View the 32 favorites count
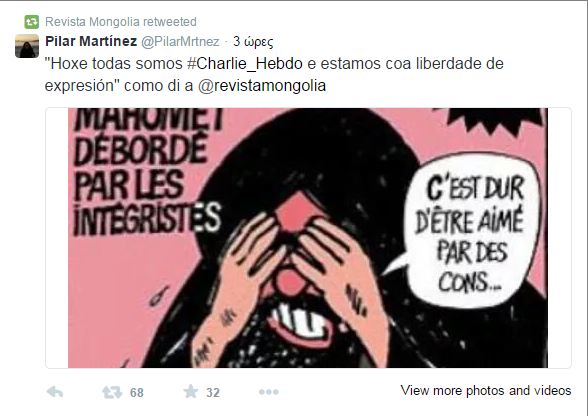This screenshot has width=588, height=416. click(x=213, y=393)
